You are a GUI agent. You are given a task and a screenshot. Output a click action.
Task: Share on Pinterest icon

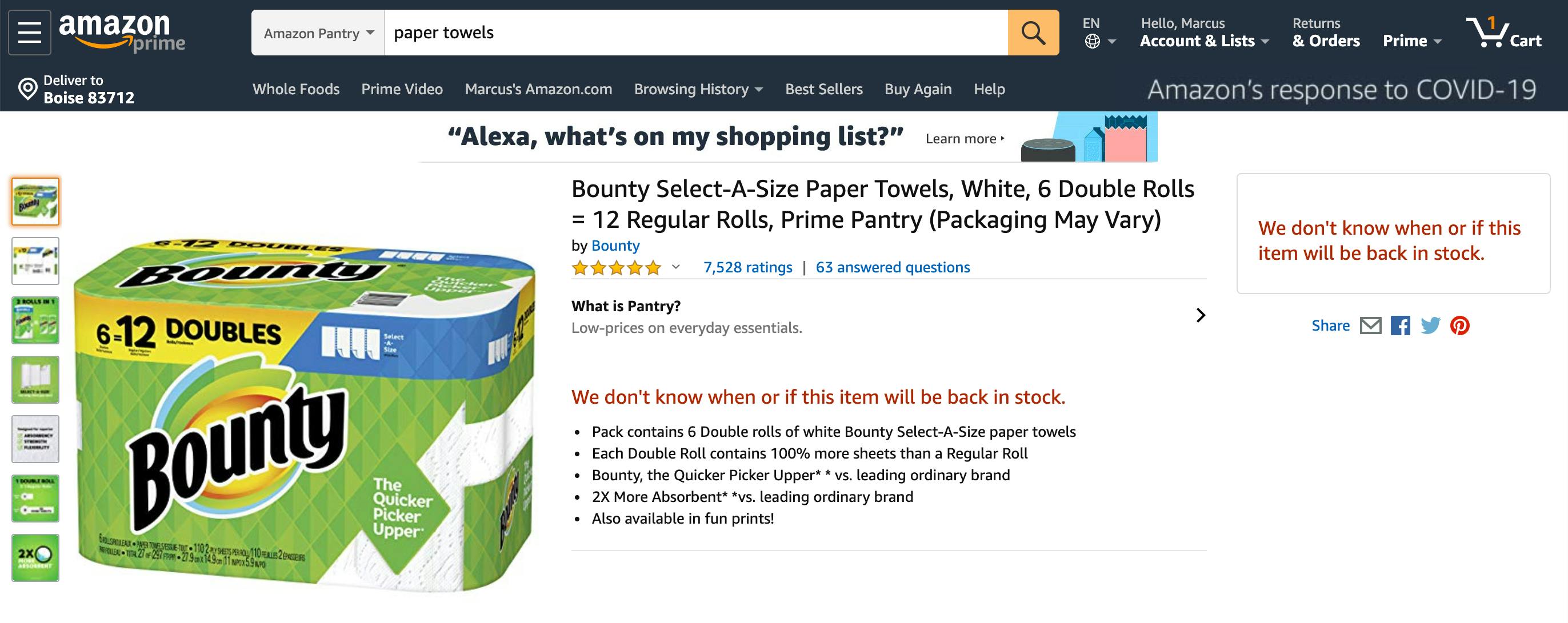point(1459,326)
